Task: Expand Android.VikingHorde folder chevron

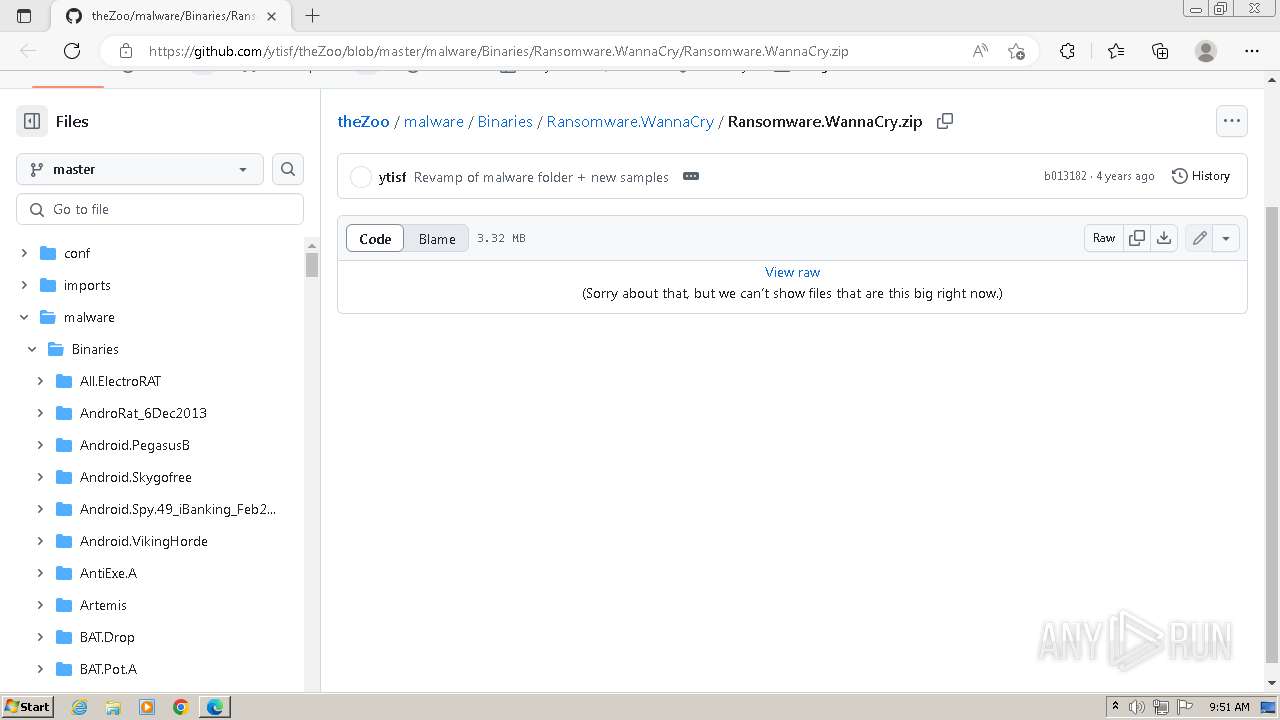Action: (x=40, y=541)
